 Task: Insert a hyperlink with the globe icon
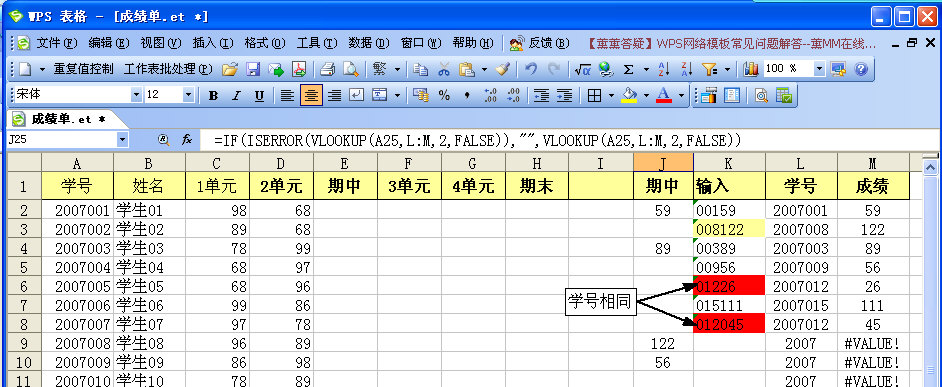tap(605, 70)
